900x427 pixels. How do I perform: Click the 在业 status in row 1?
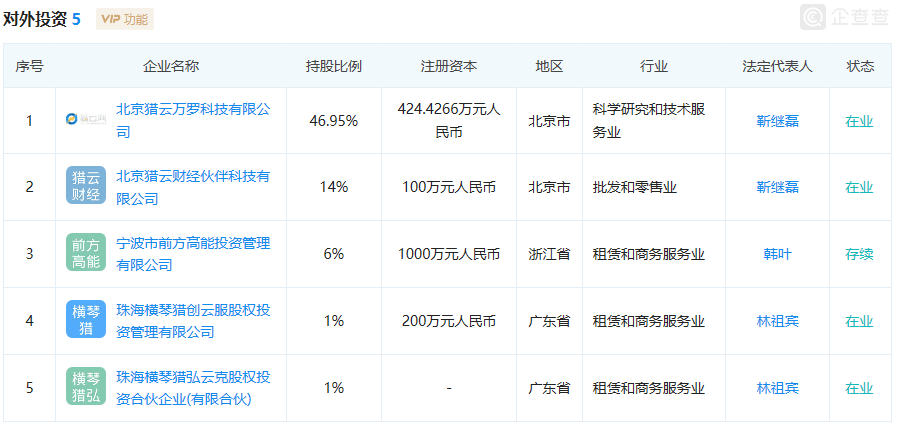point(859,121)
